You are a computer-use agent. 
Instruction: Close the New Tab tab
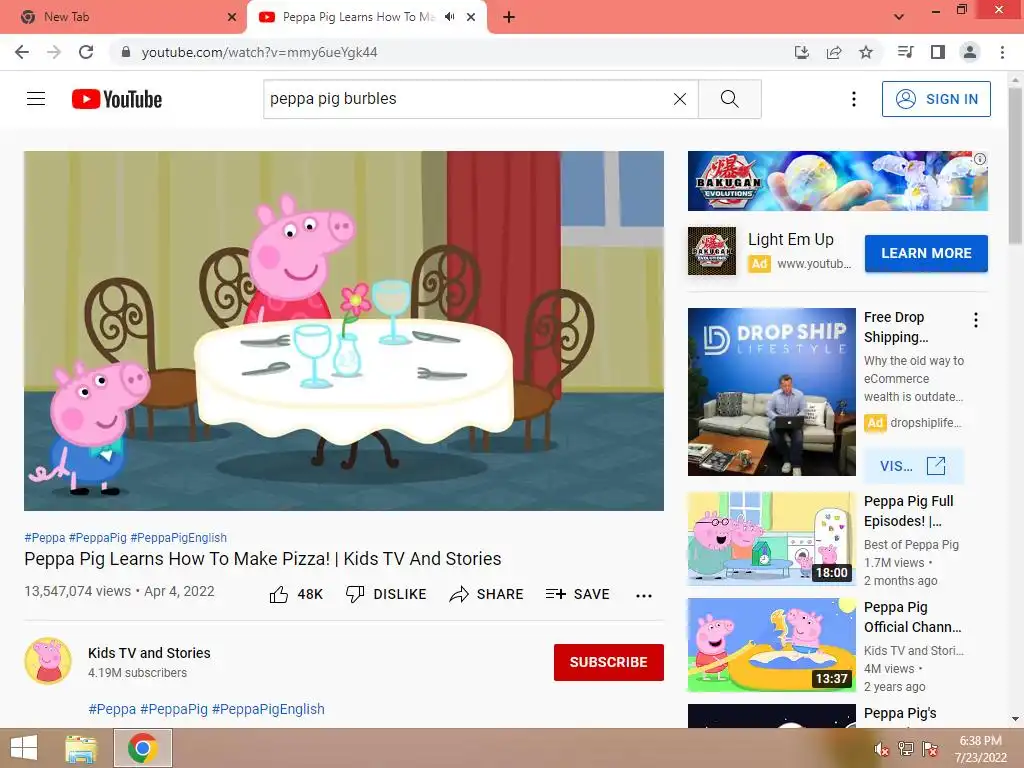[232, 17]
